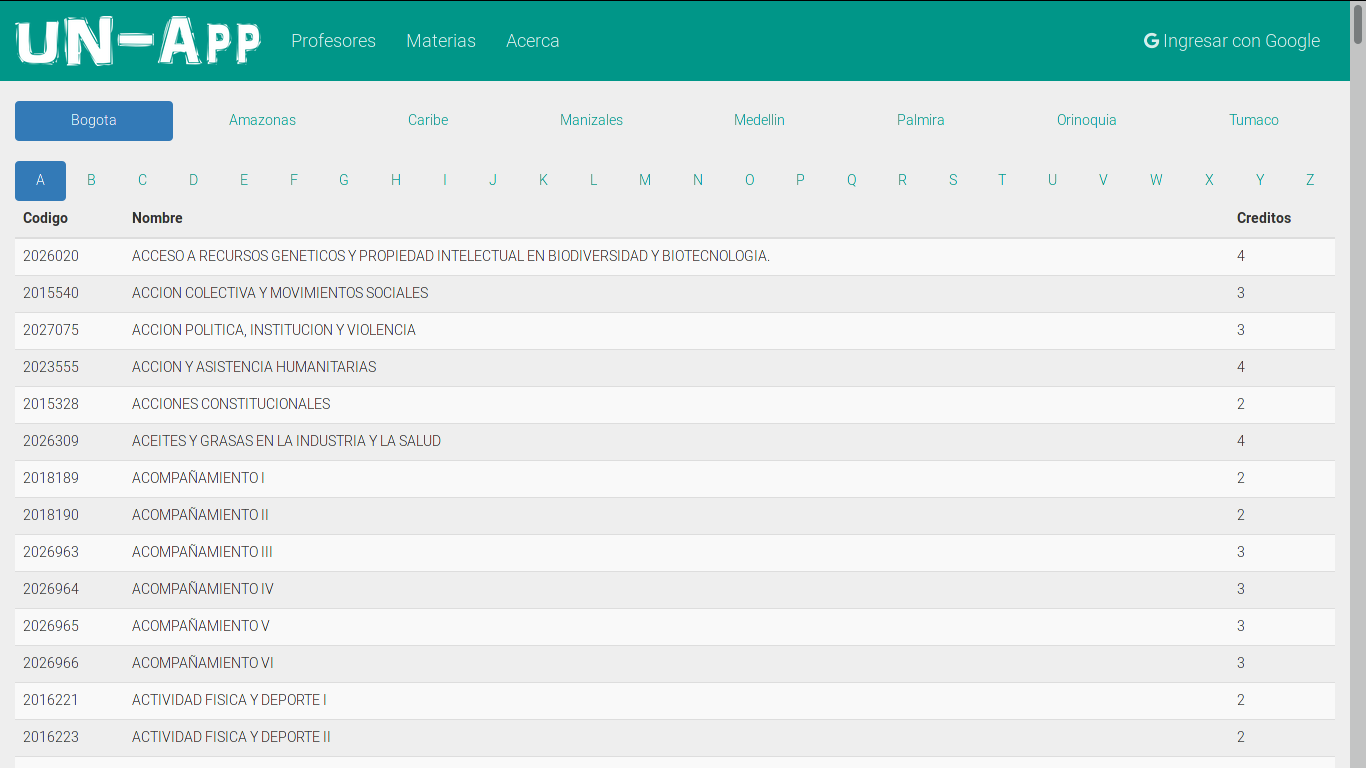The width and height of the screenshot is (1366, 768).
Task: Open ACOMPAÑAMIENTO II subject row
Action: tap(675, 516)
